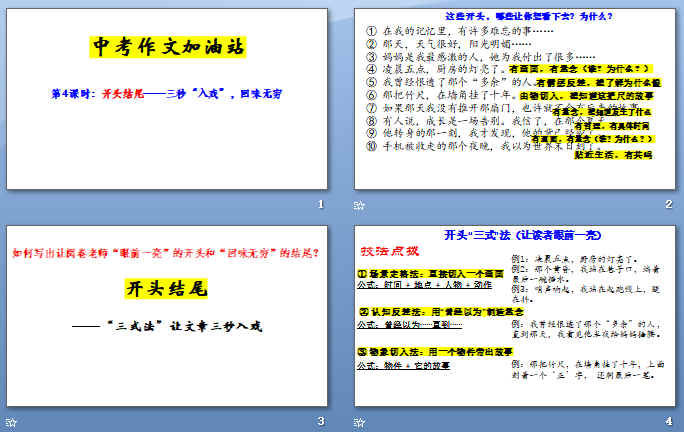The height and width of the screenshot is (432, 684).
Task: Click formula line 公式：时间 + 地点 + 人物 + 动作
Action: click(x=424, y=285)
